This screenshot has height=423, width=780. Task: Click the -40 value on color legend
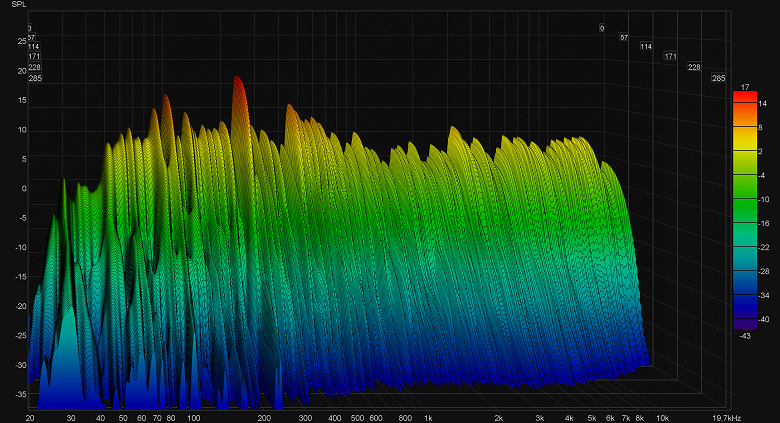pyautogui.click(x=764, y=319)
